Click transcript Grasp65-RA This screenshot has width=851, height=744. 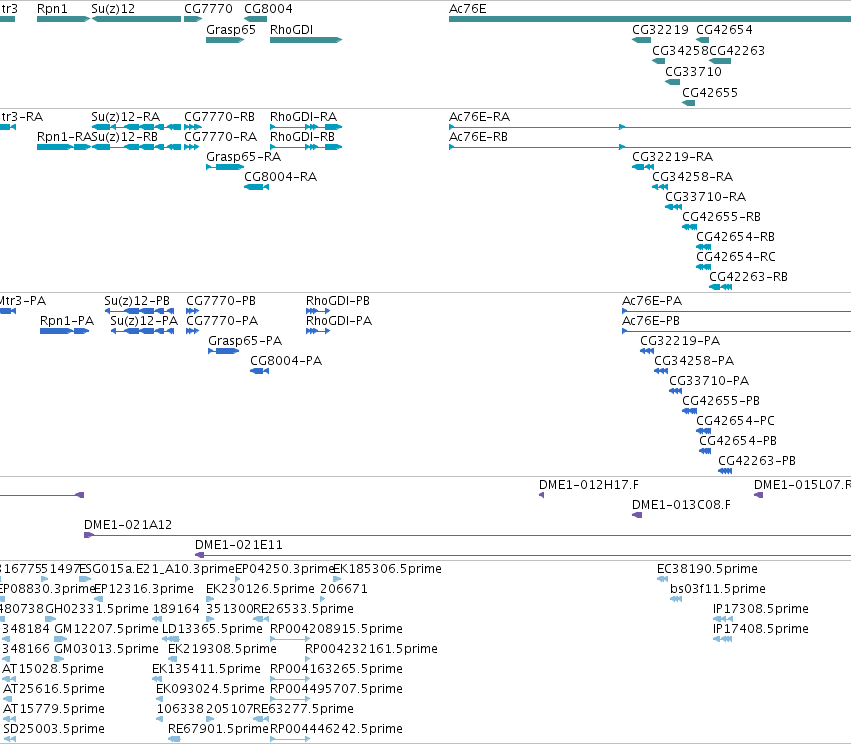pos(244,157)
